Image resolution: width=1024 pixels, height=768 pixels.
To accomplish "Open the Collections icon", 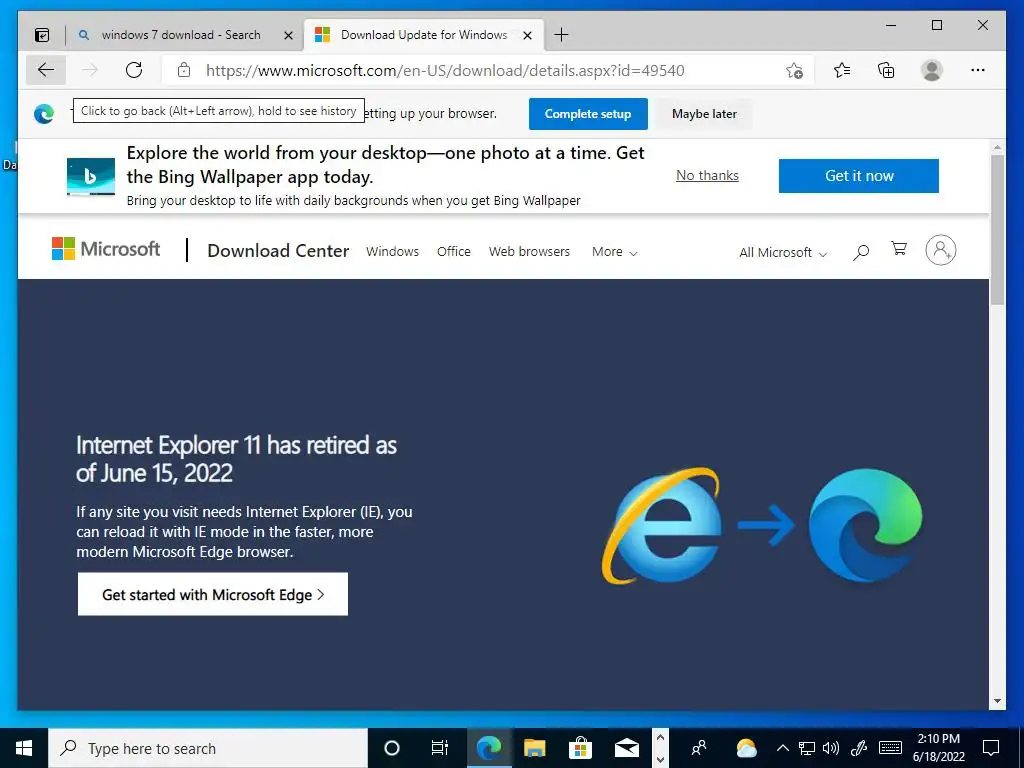I will coord(886,70).
